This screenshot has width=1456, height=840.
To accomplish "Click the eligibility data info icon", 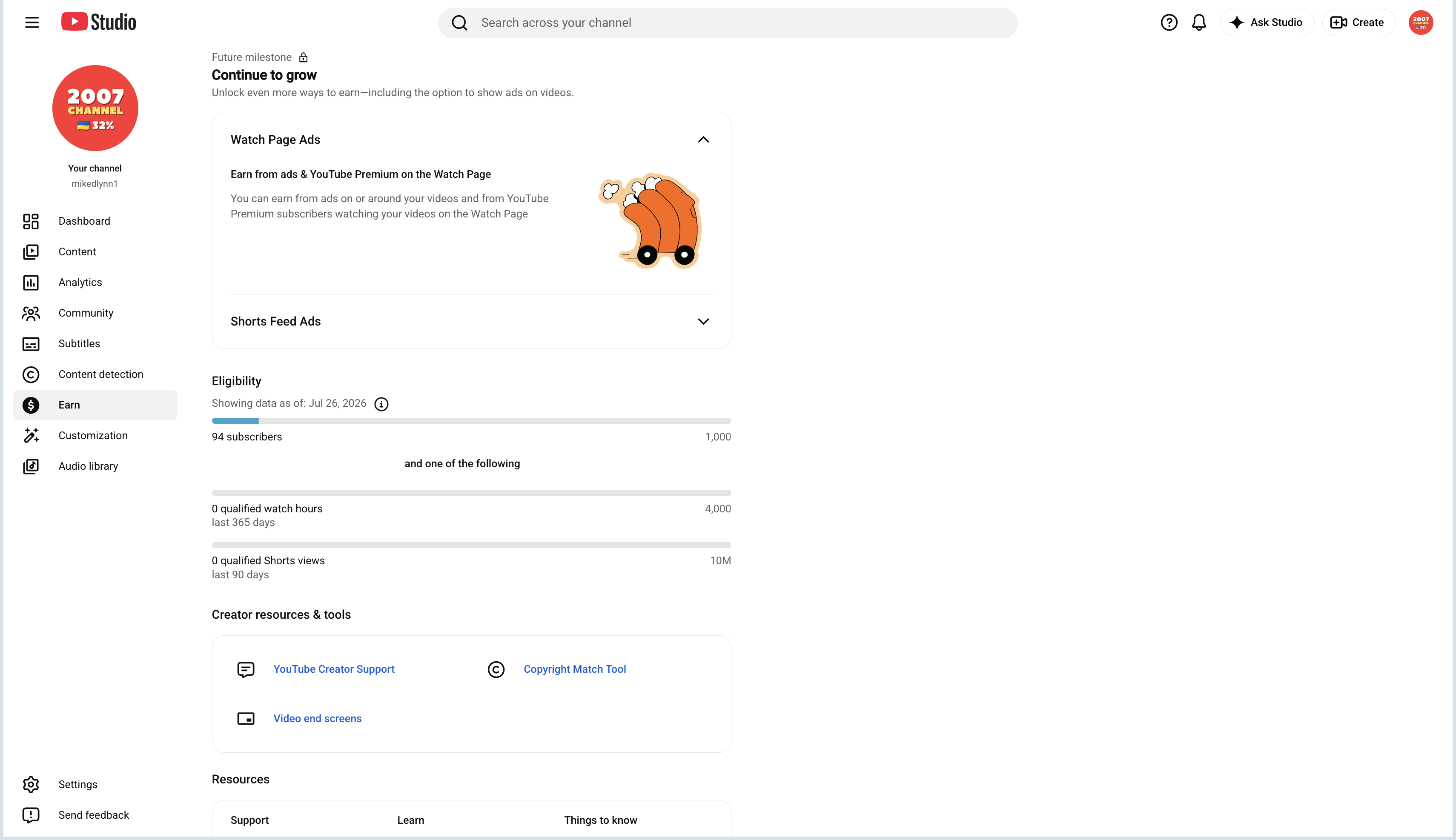I will [x=381, y=404].
